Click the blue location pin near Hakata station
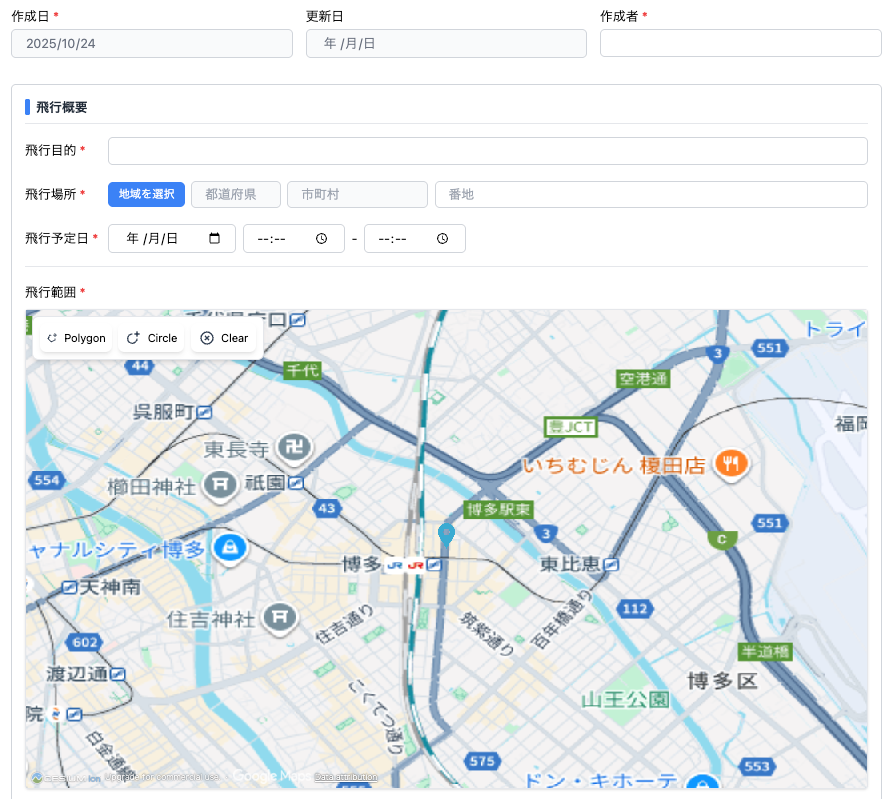 (x=447, y=534)
